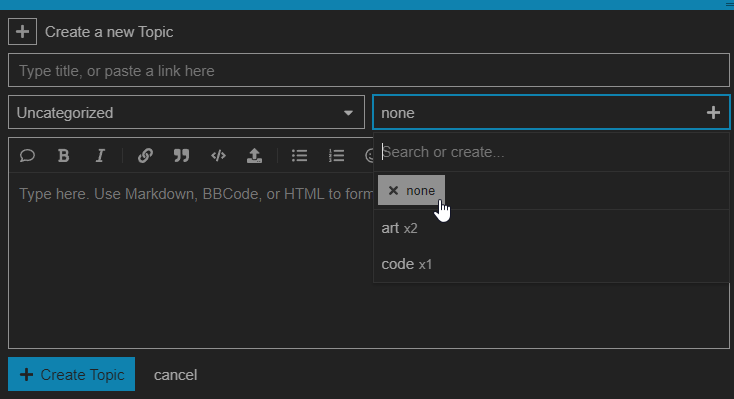
Task: Click the reply speech bubble toolbar icon
Action: [x=27, y=155]
